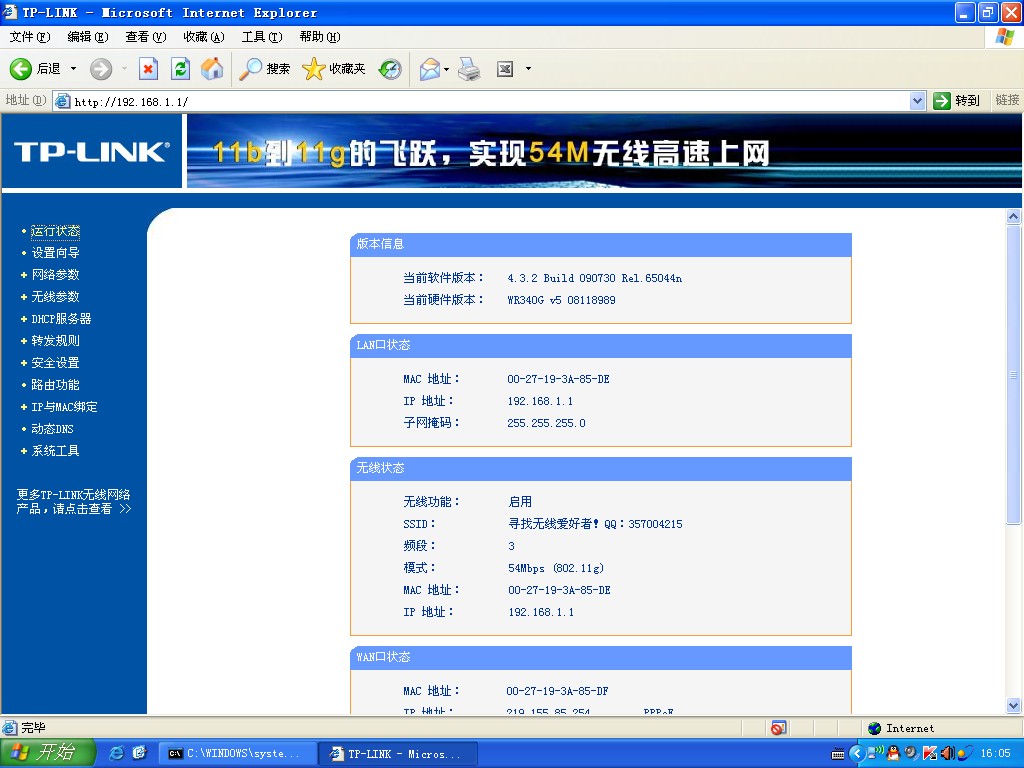Viewport: 1024px width, 768px height.
Task: Click WAN MAC 00-27-19-3A-85-DF value
Action: point(557,691)
